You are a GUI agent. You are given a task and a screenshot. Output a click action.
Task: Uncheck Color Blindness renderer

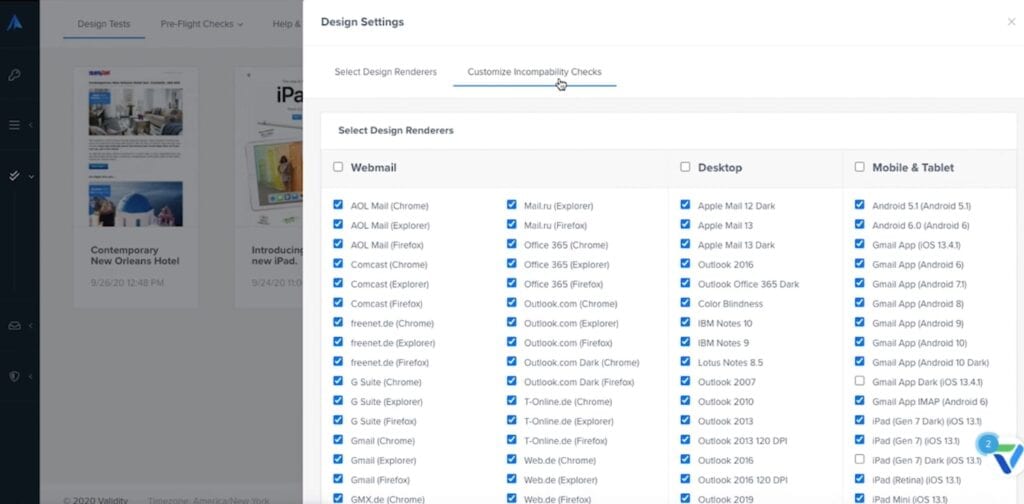tap(684, 302)
